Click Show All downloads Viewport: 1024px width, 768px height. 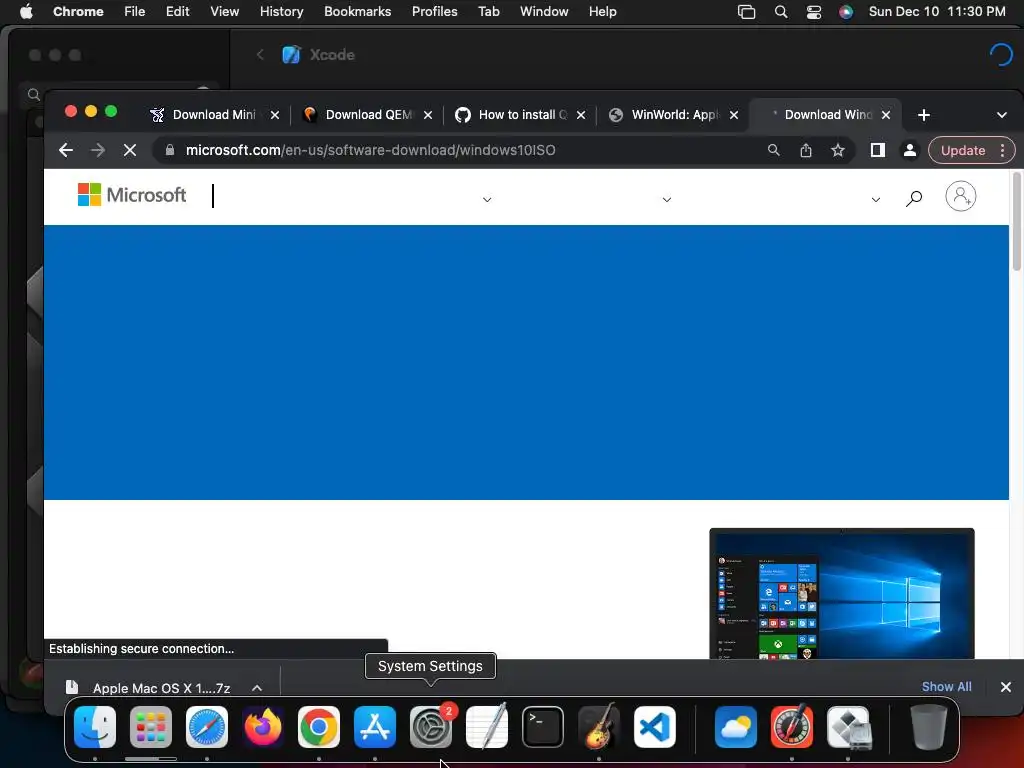[946, 687]
